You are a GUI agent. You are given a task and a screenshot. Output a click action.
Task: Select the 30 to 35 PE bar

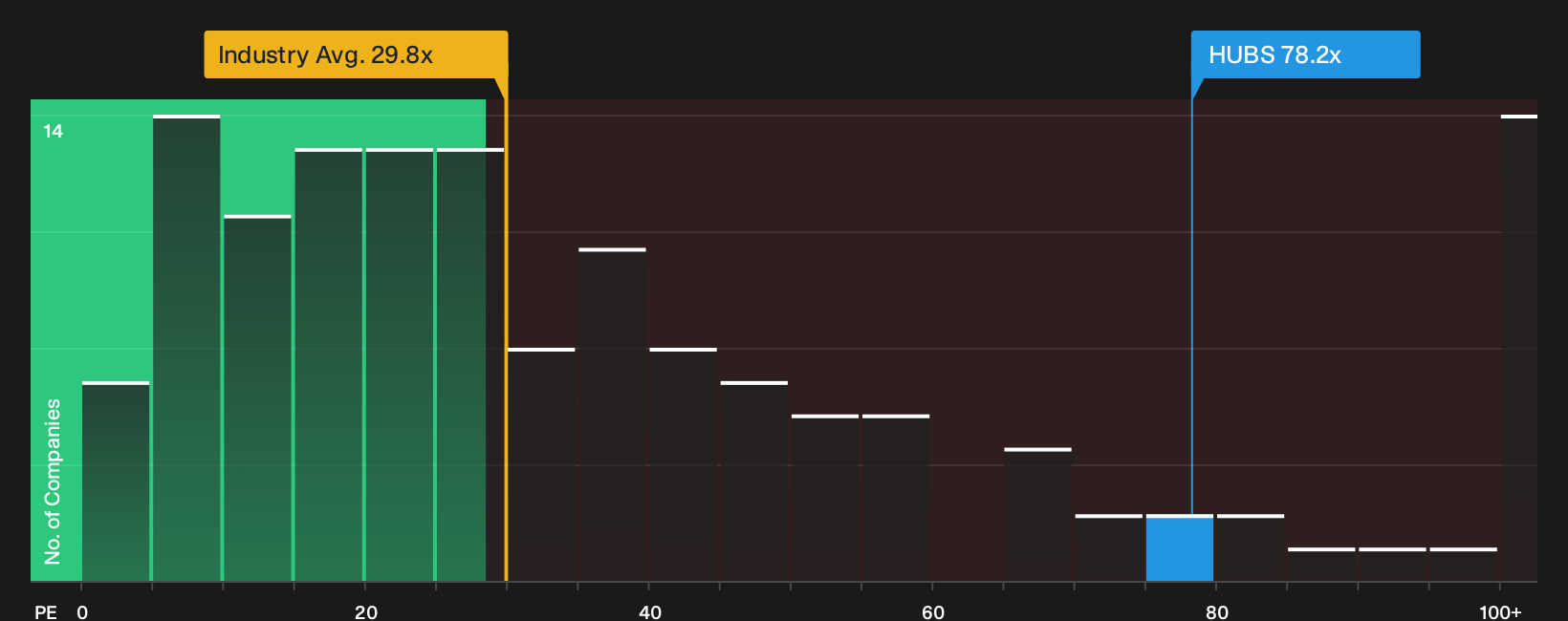[541, 465]
